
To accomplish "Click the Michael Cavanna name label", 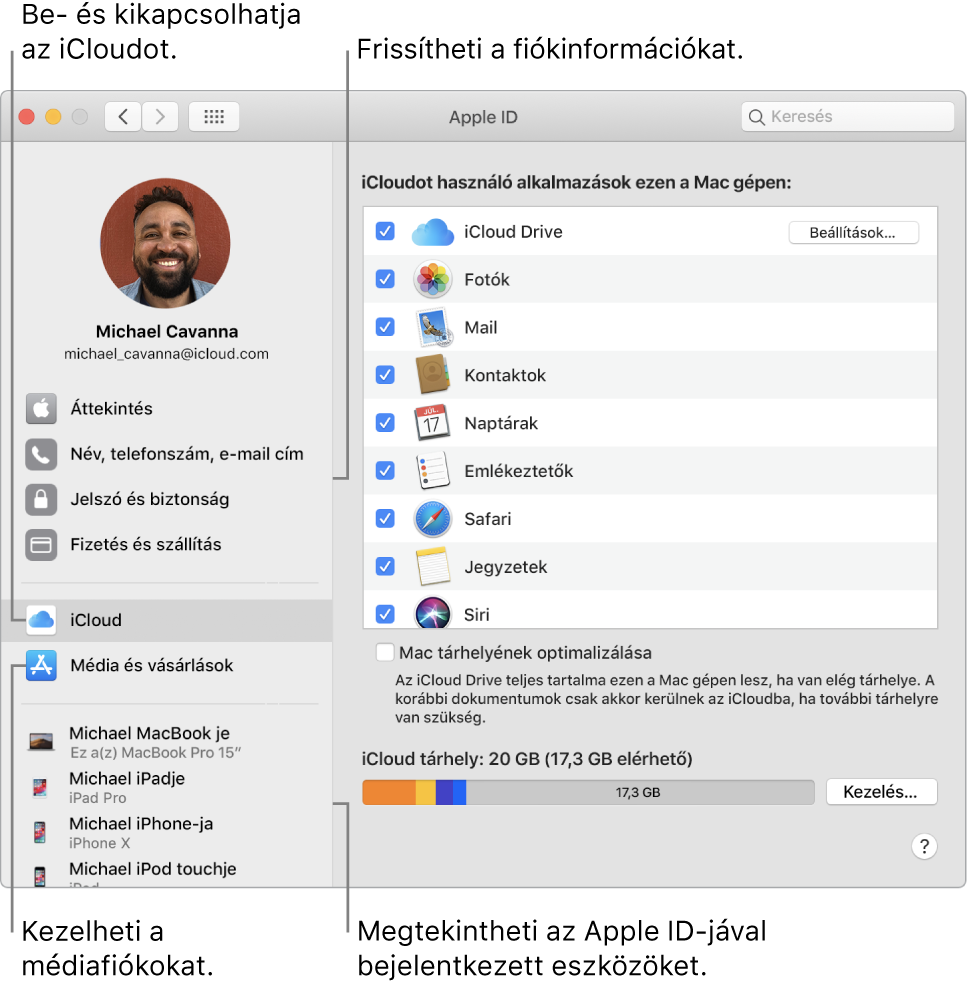I will coord(167,332).
